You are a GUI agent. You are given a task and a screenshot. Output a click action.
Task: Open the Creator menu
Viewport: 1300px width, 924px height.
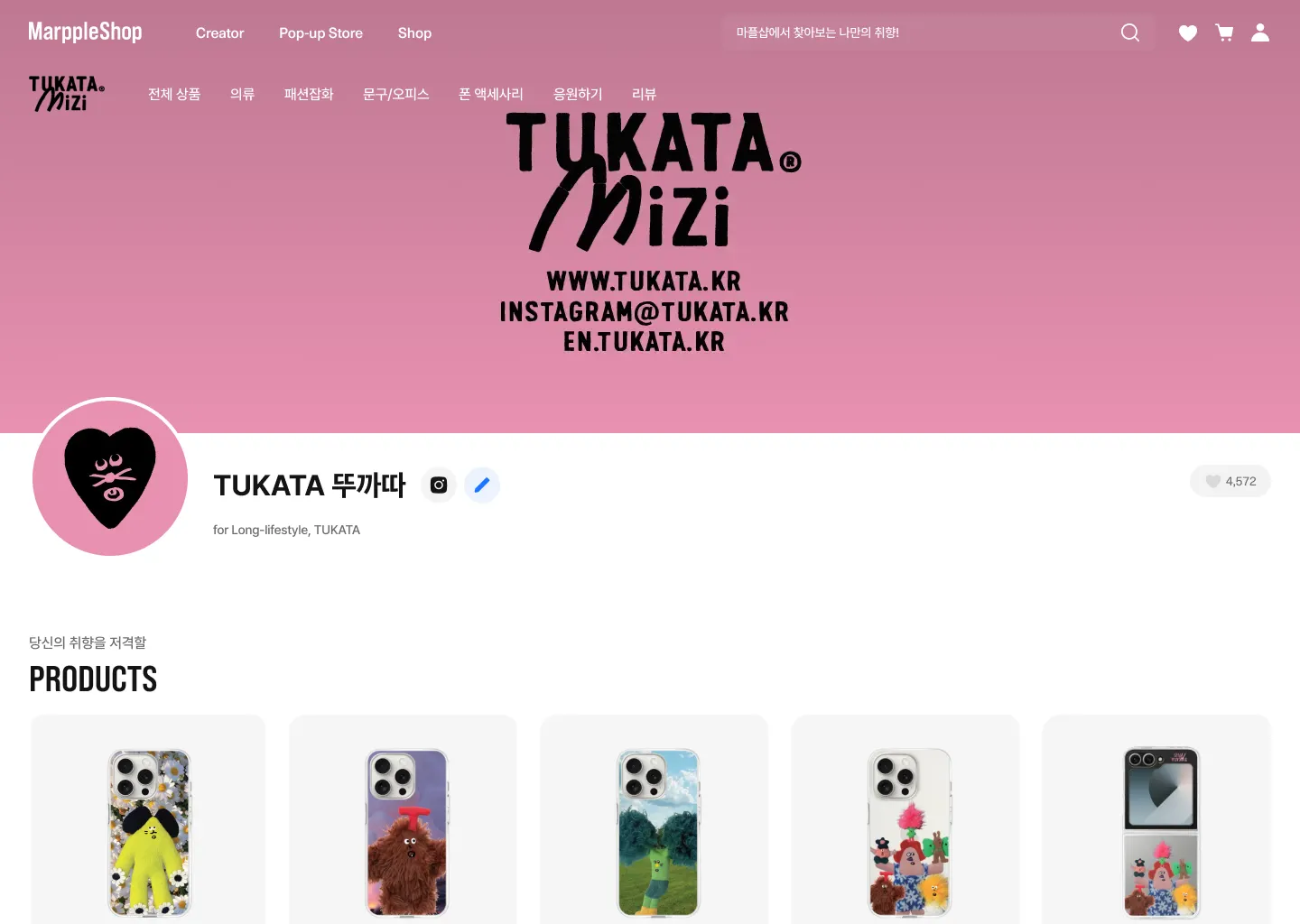[219, 33]
